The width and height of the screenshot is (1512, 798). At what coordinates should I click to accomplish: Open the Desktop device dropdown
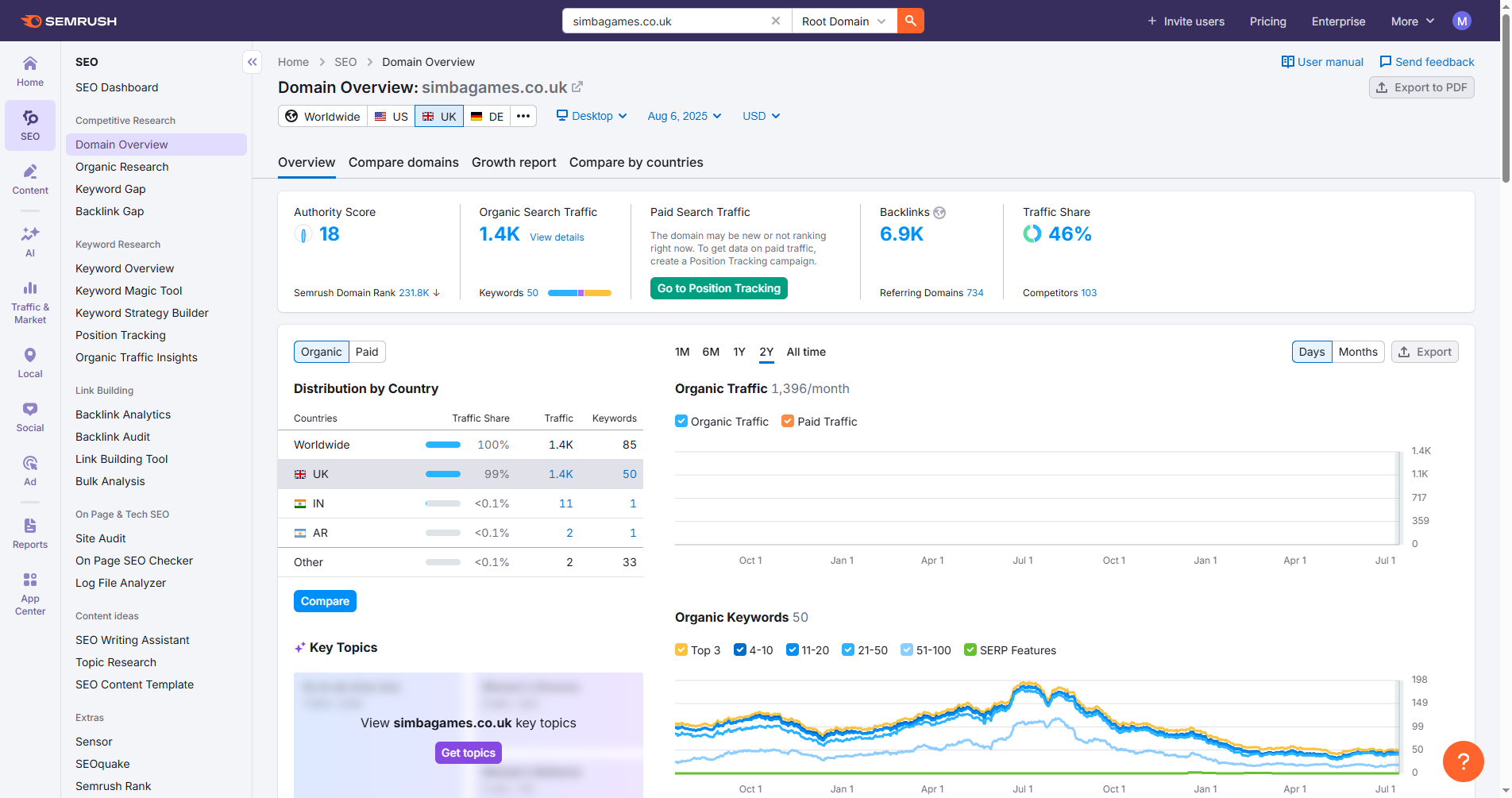592,116
